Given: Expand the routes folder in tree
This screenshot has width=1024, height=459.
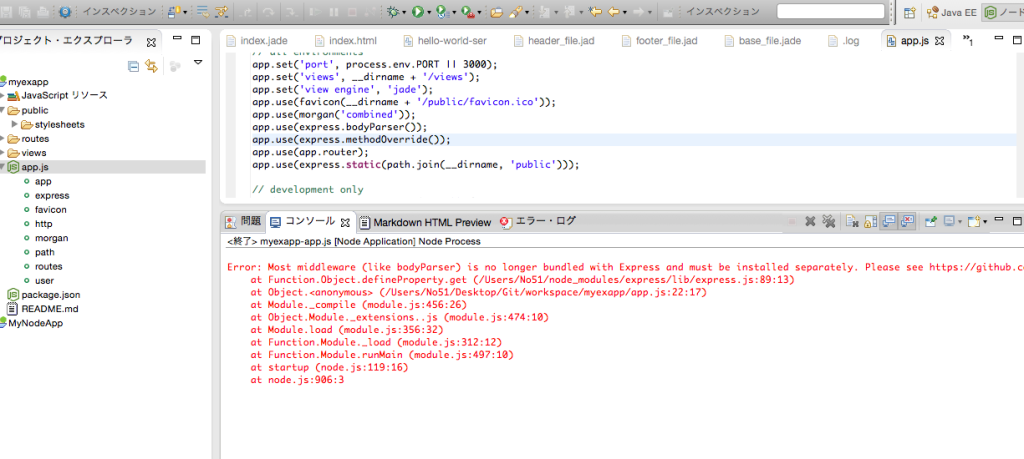Looking at the screenshot, I should 3,139.
